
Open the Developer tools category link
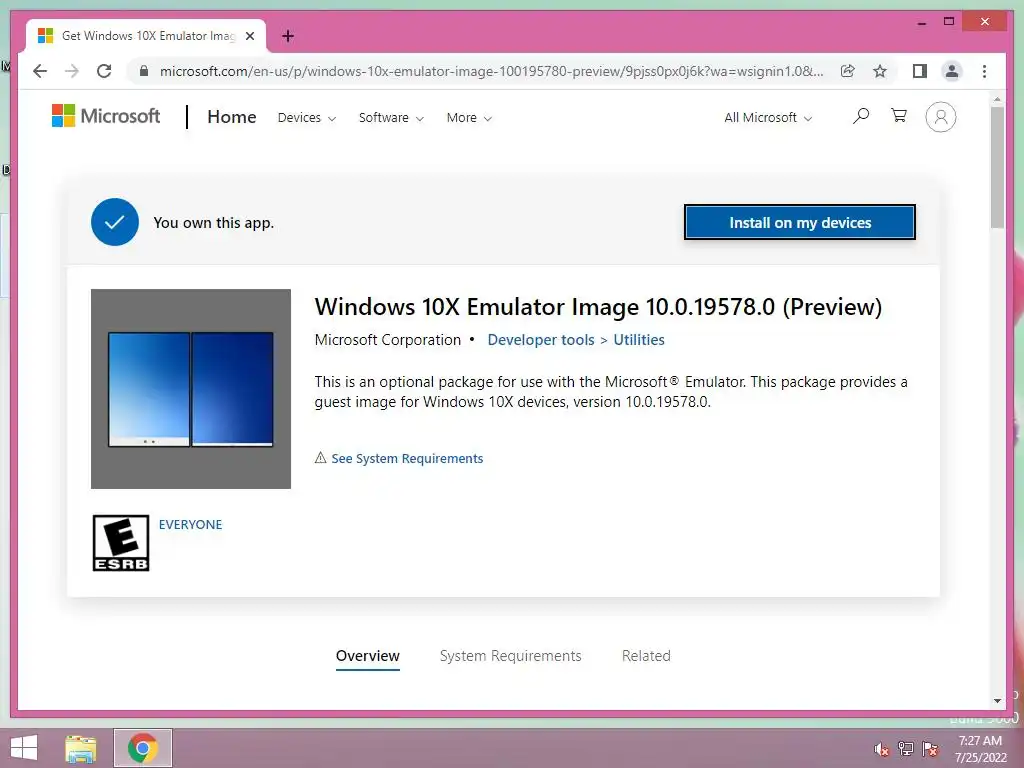tap(541, 340)
